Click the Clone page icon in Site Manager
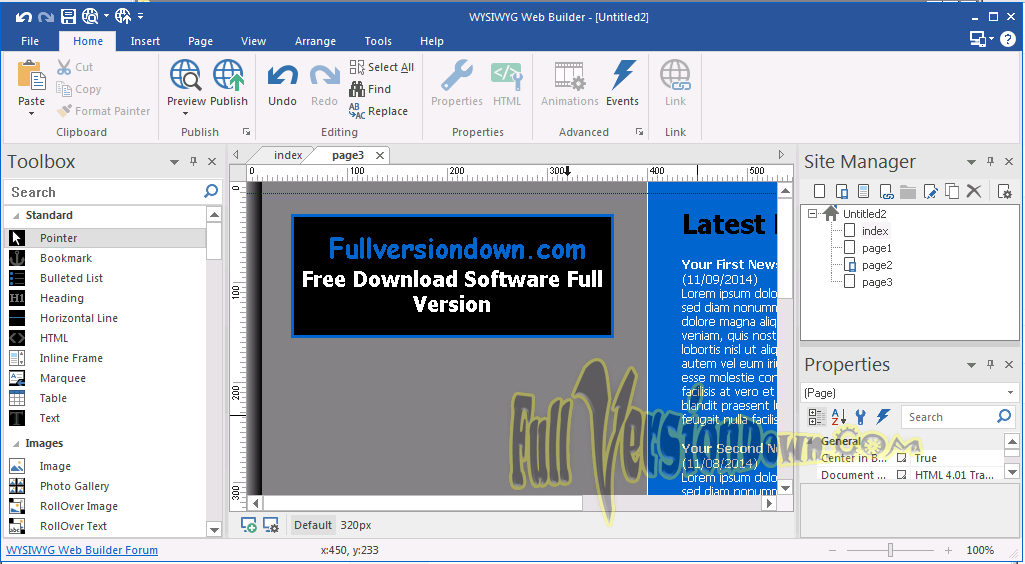 pos(952,191)
